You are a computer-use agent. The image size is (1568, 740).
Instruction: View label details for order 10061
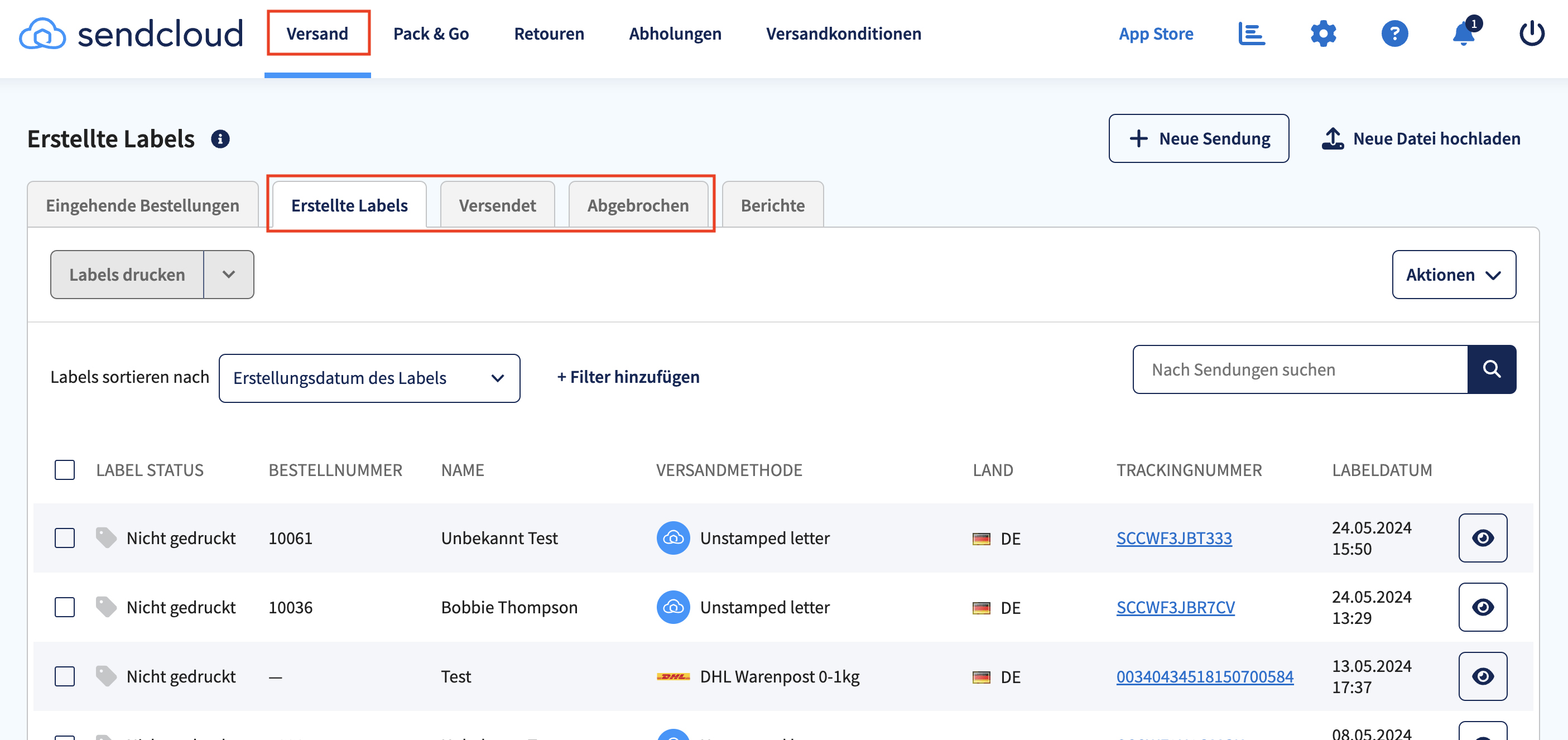1482,538
